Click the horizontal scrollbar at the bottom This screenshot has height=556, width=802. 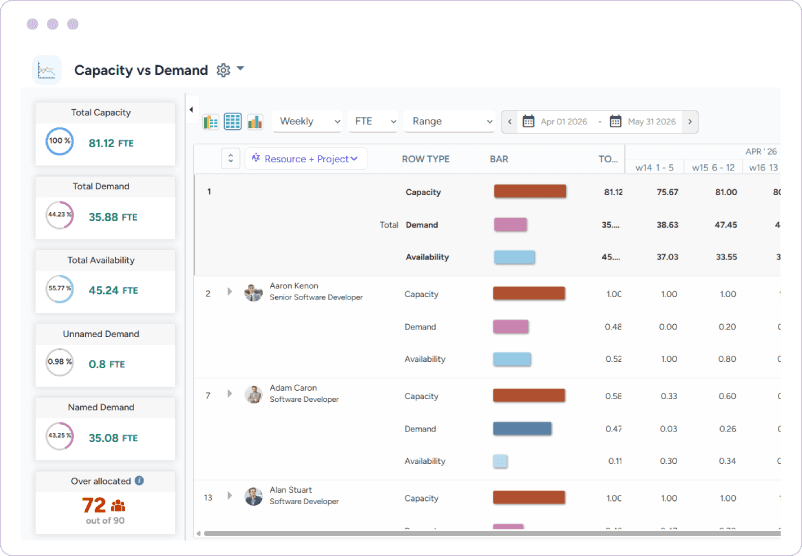click(492, 533)
